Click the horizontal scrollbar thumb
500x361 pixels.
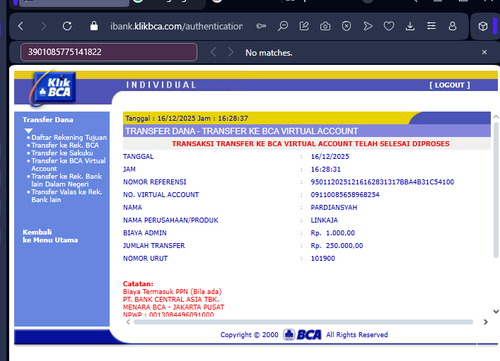point(303,322)
